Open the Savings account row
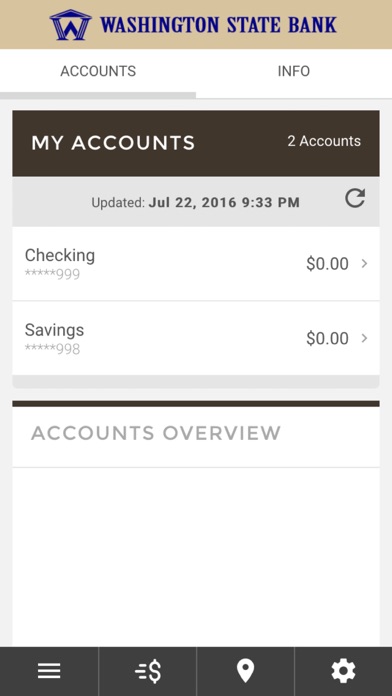 pyautogui.click(x=196, y=338)
